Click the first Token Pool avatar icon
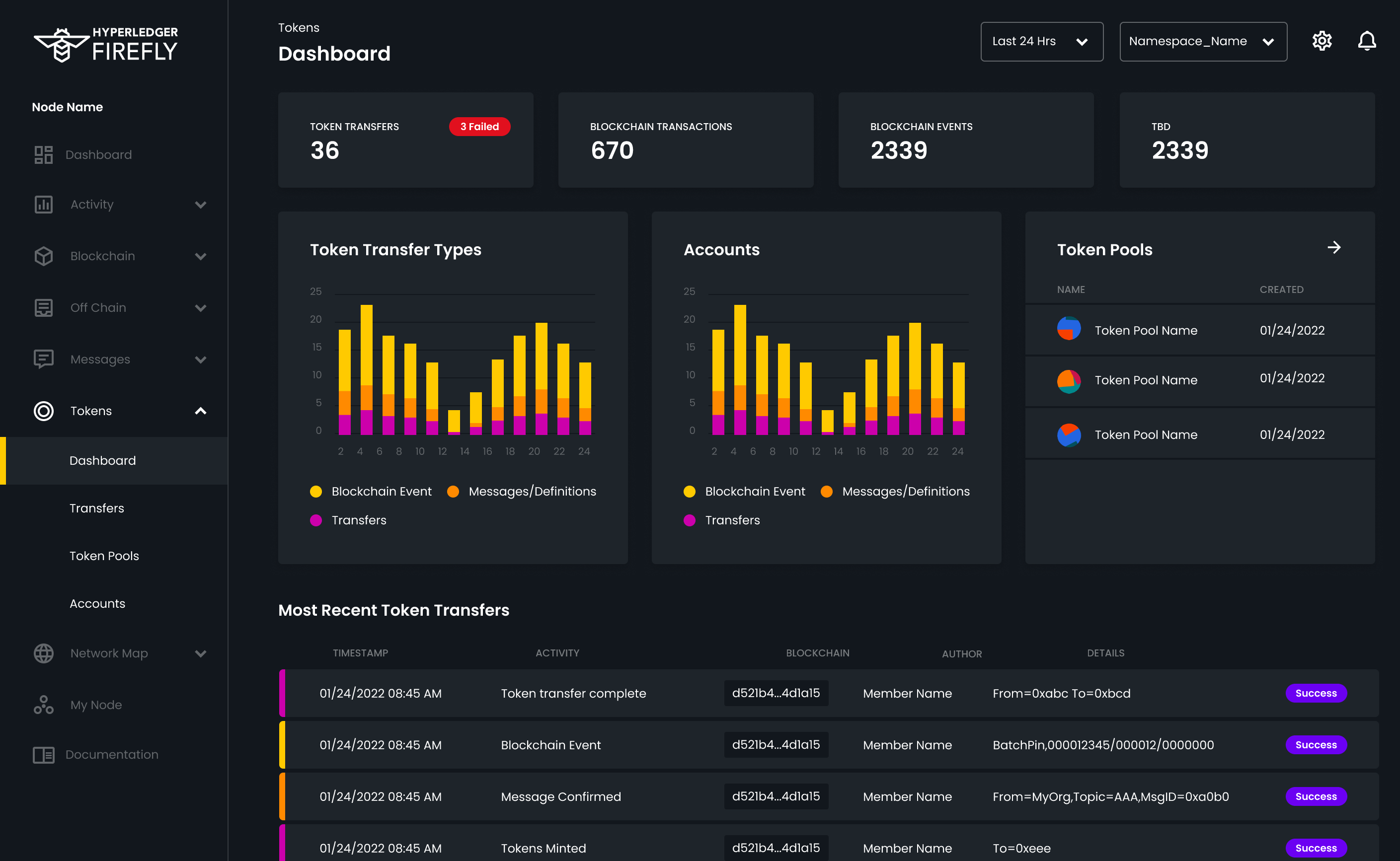 coord(1069,329)
